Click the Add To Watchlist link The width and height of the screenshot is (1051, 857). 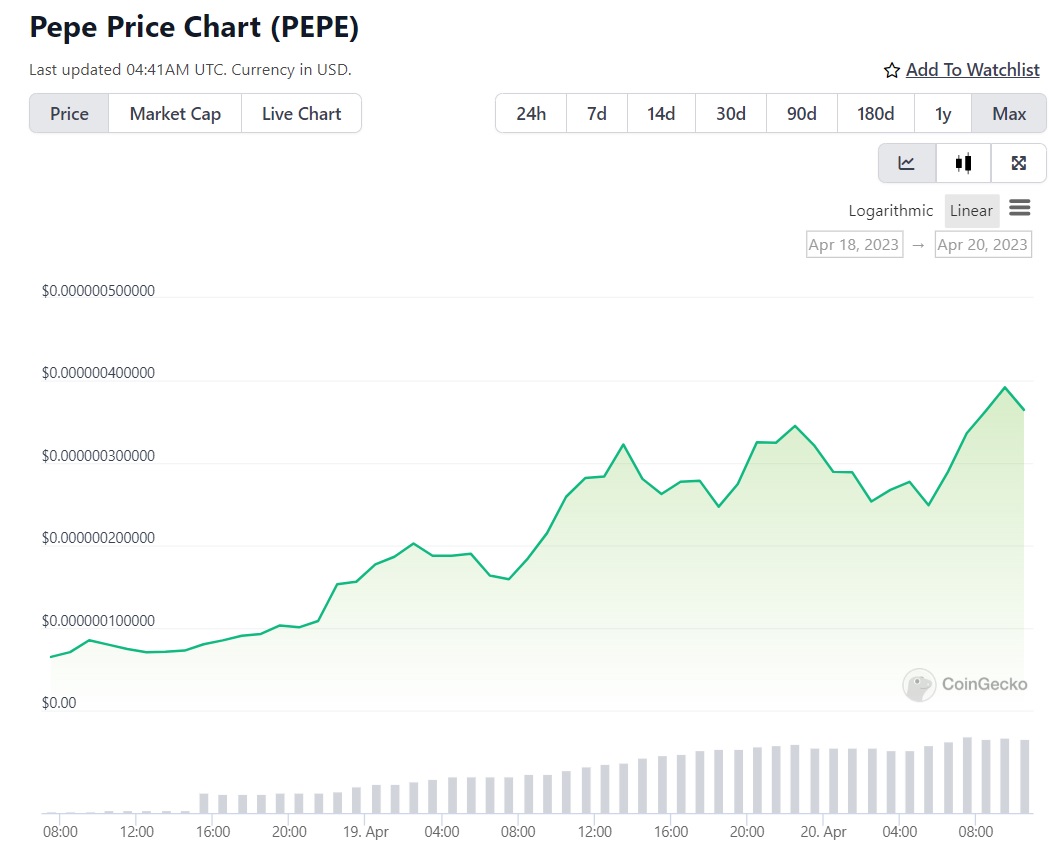click(972, 70)
